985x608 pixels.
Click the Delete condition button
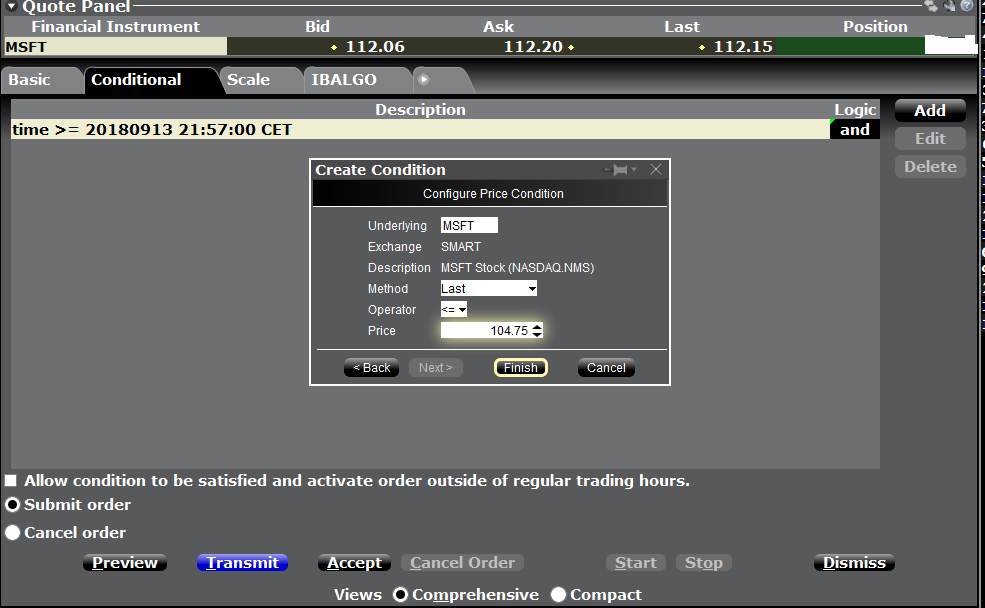click(930, 167)
